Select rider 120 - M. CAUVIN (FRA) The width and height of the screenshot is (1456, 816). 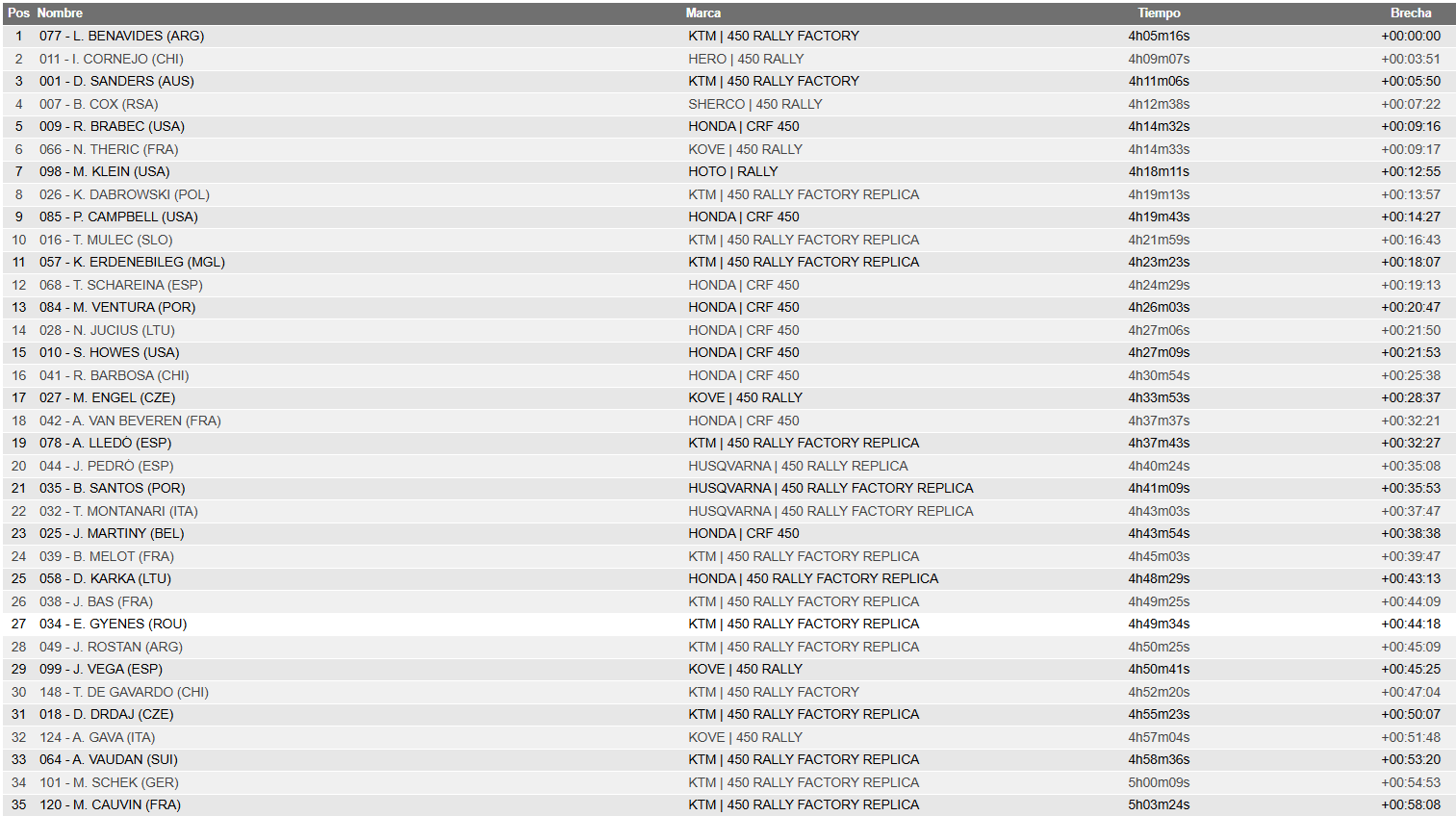tap(110, 804)
